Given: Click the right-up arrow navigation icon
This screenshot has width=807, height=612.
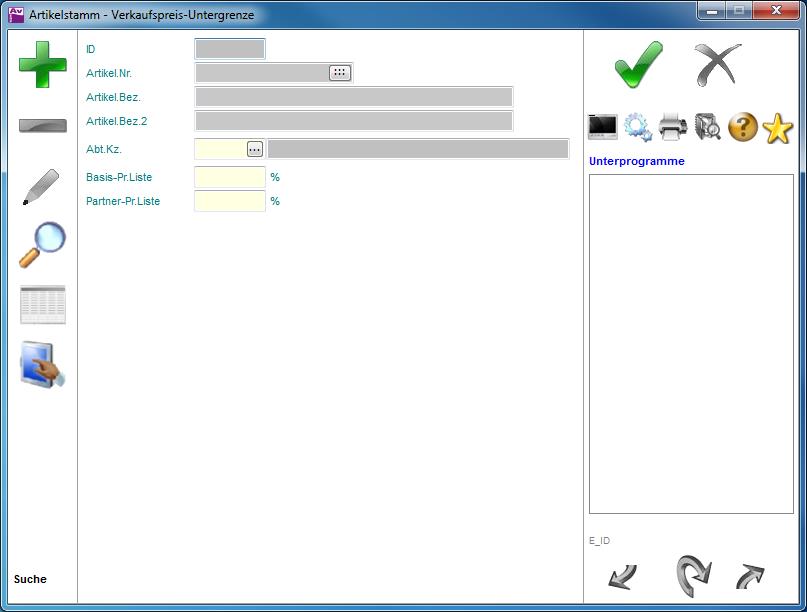Looking at the screenshot, I should [750, 576].
